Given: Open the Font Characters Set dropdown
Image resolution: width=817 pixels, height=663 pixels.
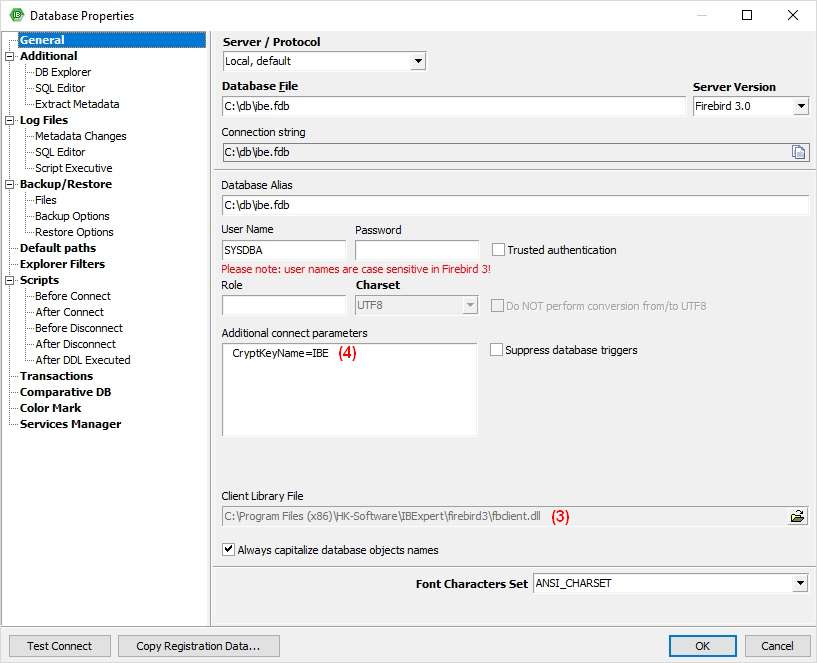Looking at the screenshot, I should 800,583.
